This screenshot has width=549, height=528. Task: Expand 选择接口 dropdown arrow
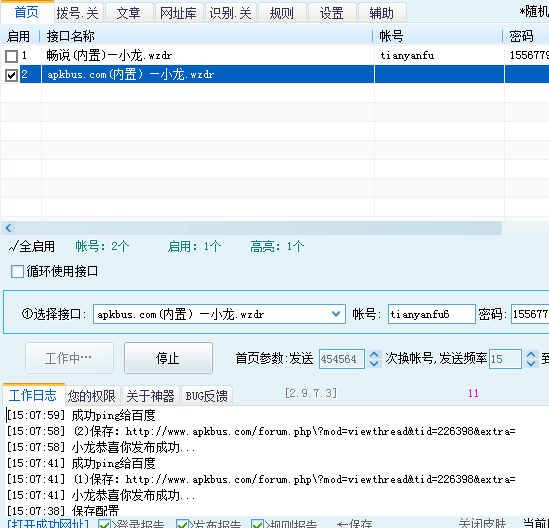(x=336, y=314)
